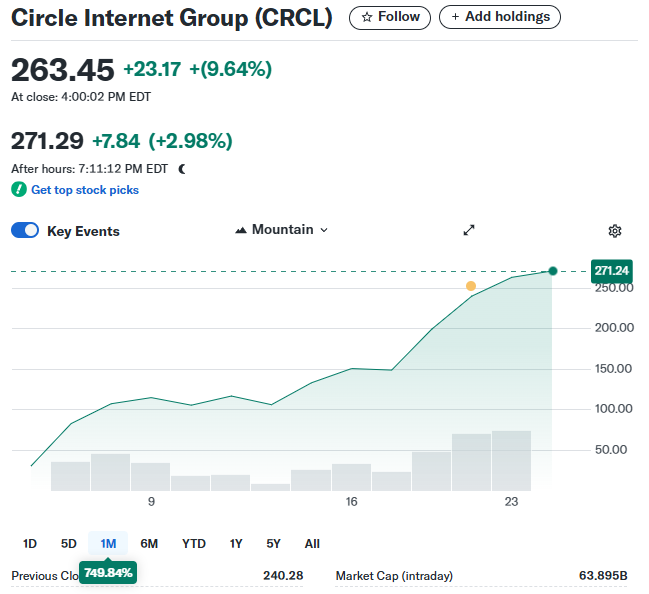Select the 6M chart range

tap(149, 544)
